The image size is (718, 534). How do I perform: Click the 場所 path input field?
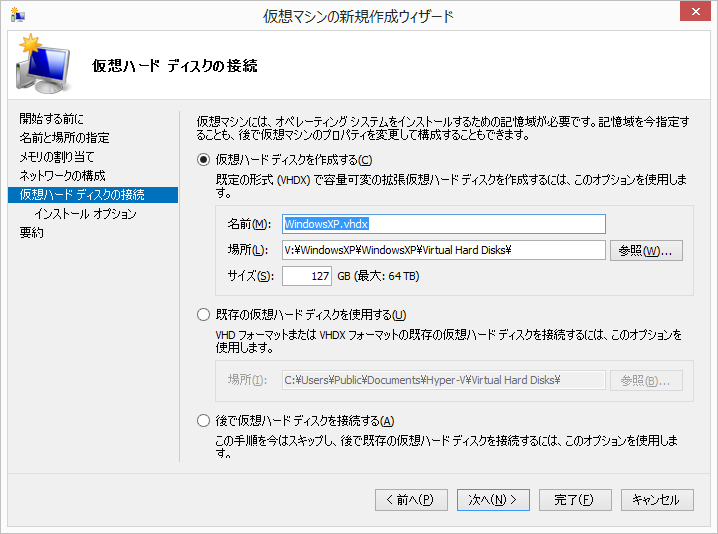(x=444, y=250)
